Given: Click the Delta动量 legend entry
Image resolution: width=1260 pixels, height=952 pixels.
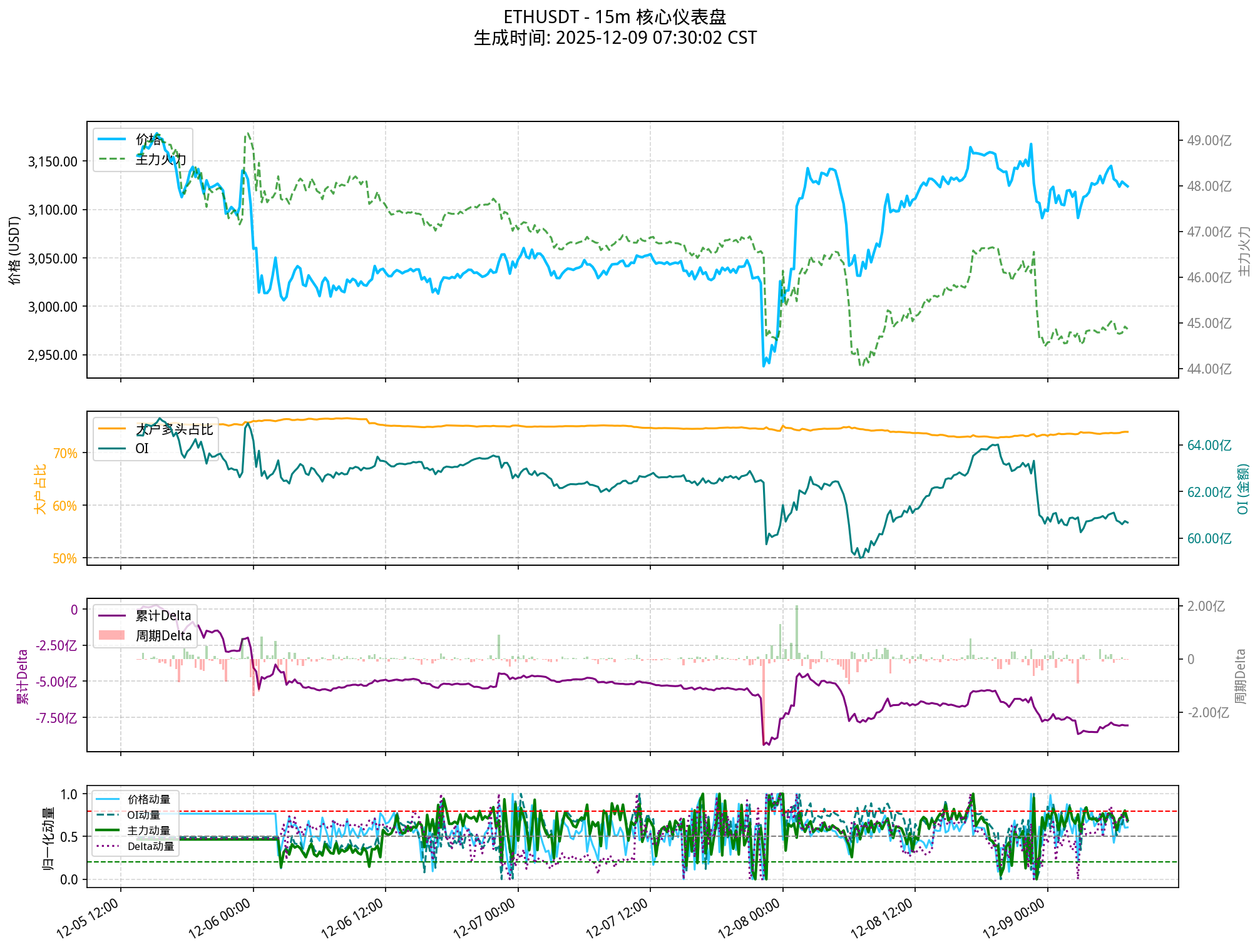Looking at the screenshot, I should click(150, 846).
